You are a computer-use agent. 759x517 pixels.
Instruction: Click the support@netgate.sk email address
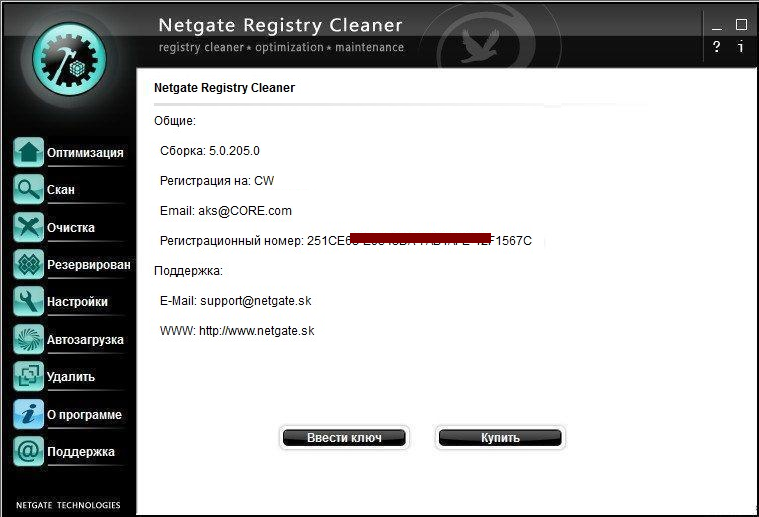click(255, 300)
